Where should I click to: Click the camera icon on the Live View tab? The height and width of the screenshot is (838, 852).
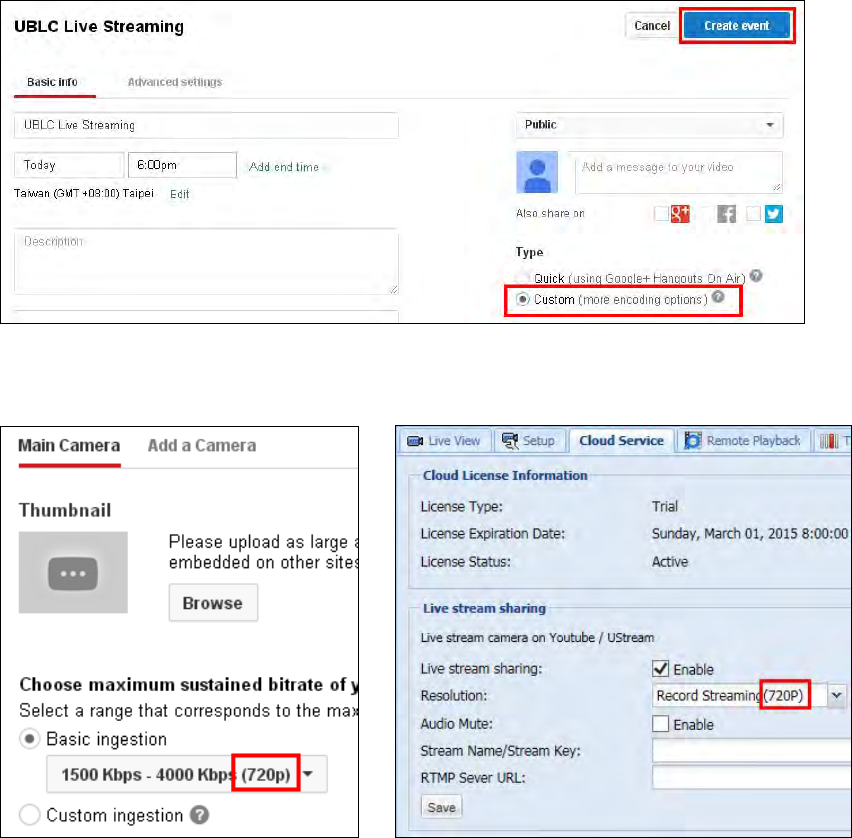pyautogui.click(x=415, y=441)
